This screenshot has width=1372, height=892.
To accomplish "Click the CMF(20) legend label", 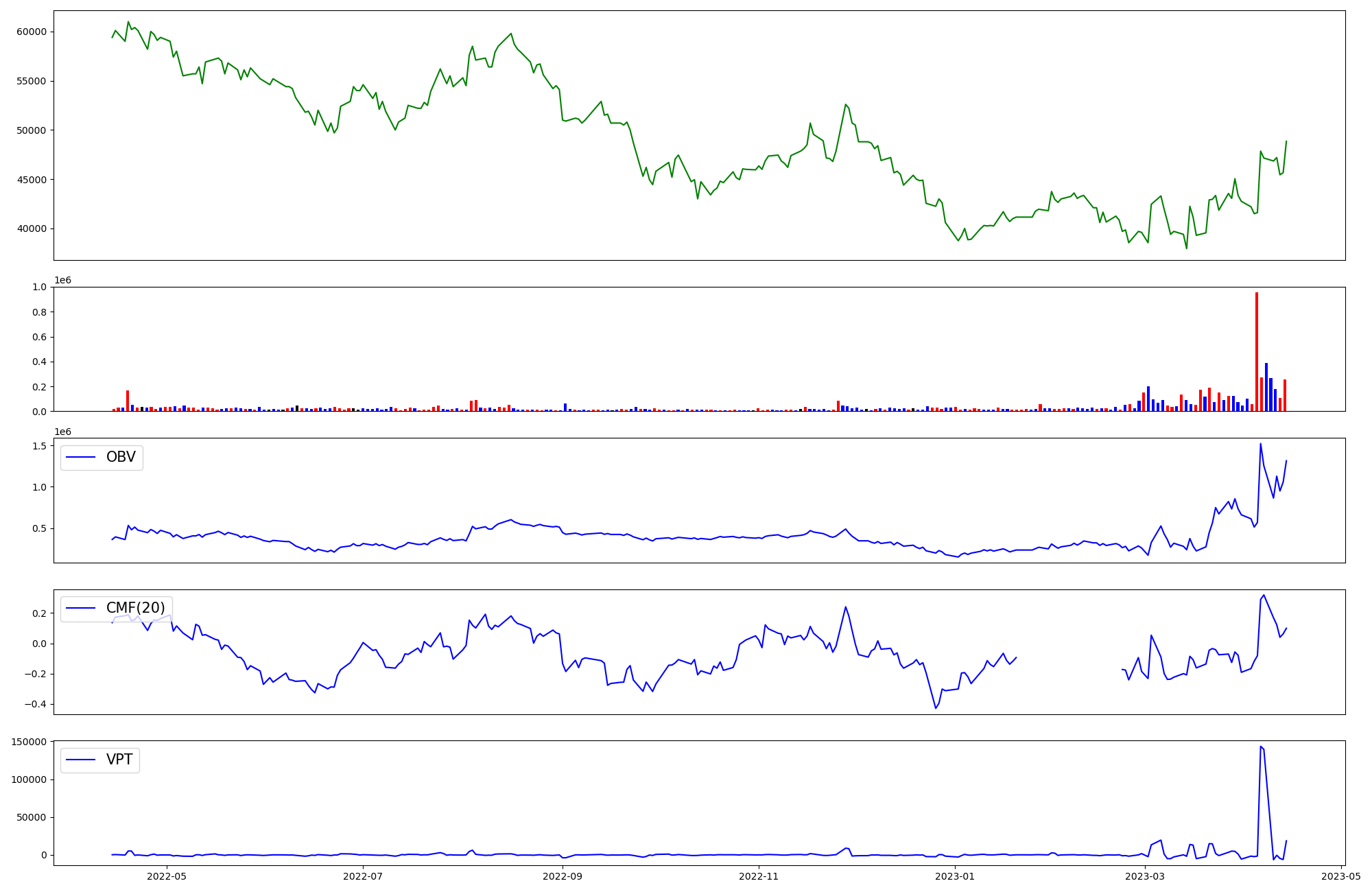I will (x=135, y=608).
